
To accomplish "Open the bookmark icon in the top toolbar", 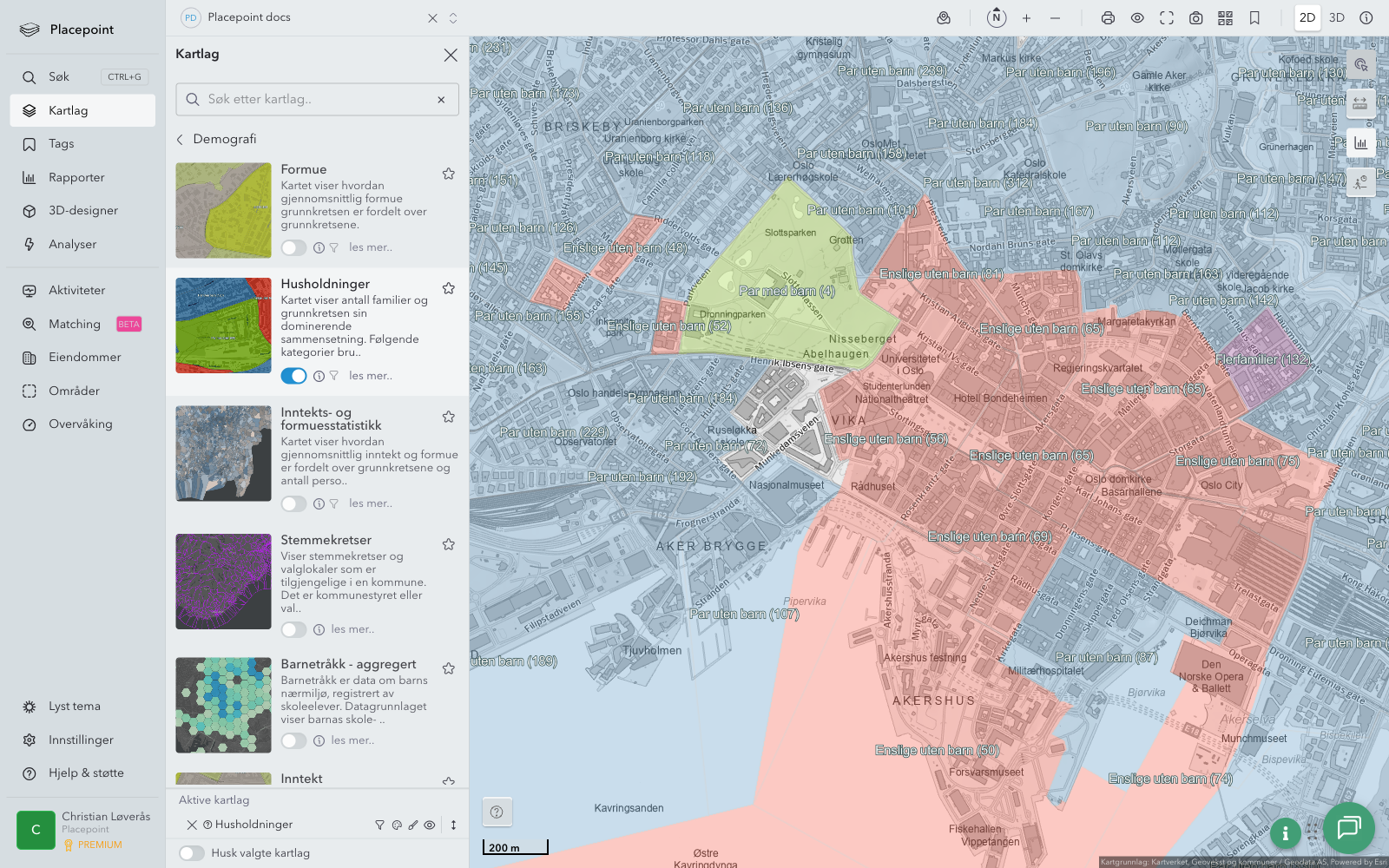I will pos(1254,18).
